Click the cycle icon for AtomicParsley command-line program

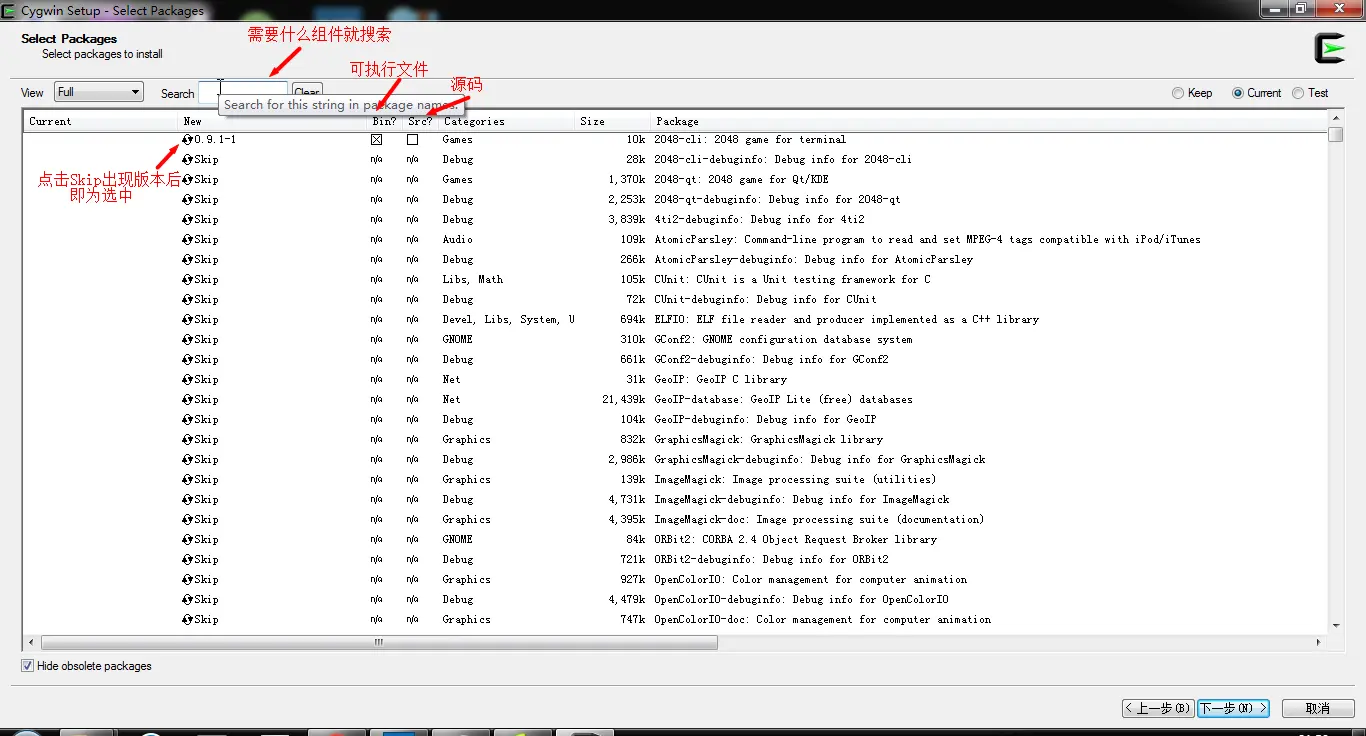click(187, 239)
